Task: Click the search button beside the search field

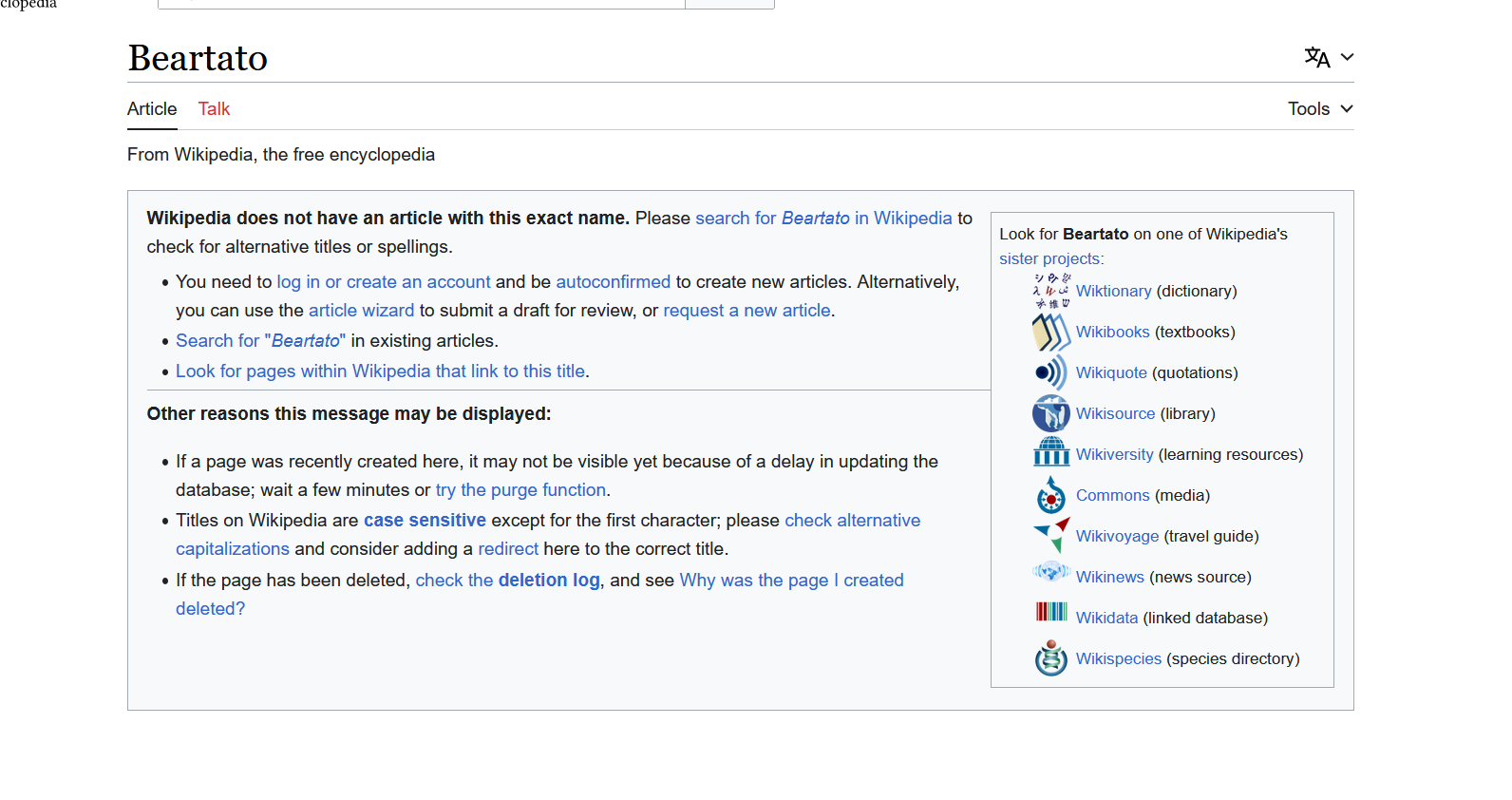Action: click(729, 4)
